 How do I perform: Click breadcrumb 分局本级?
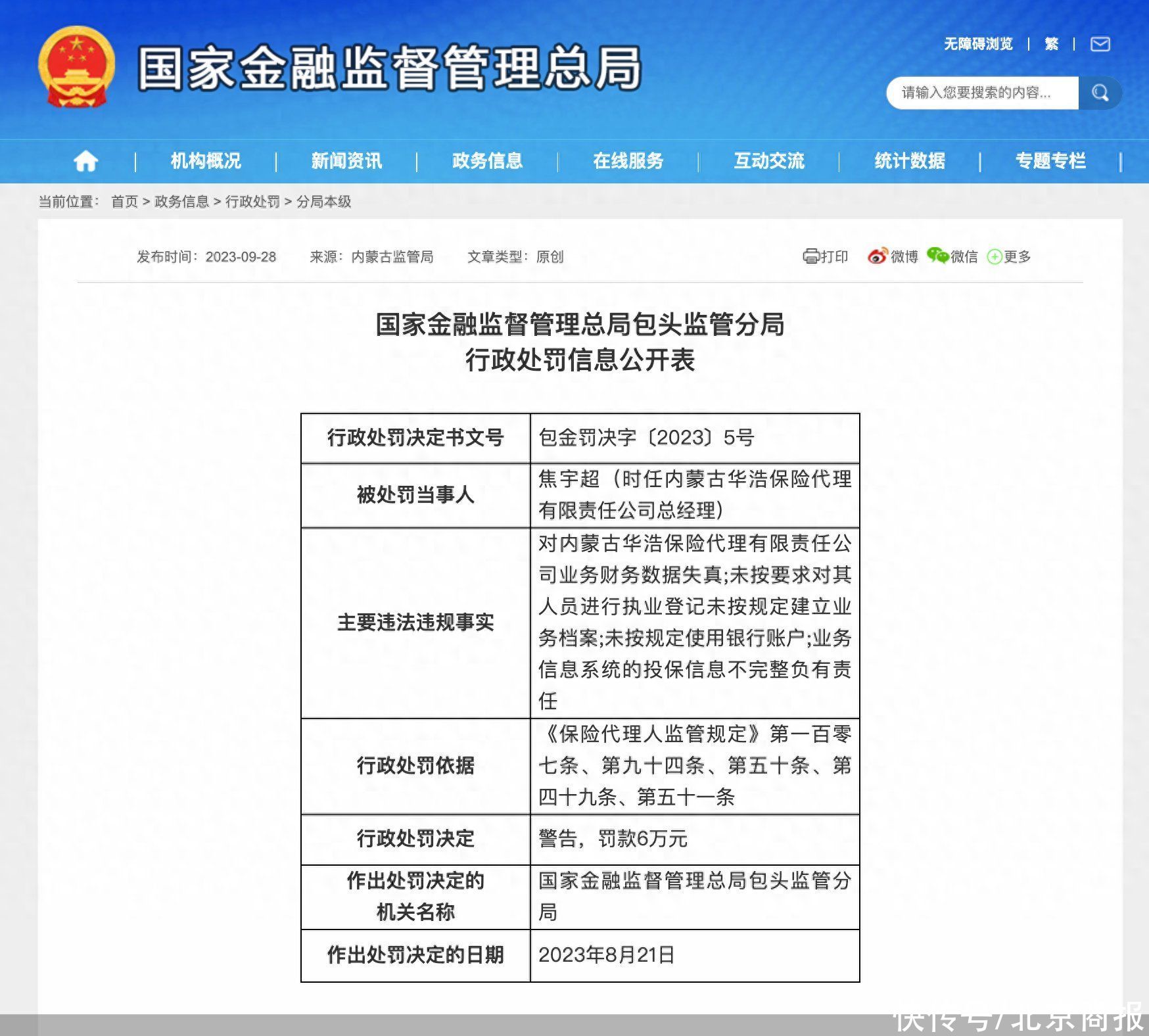323,202
